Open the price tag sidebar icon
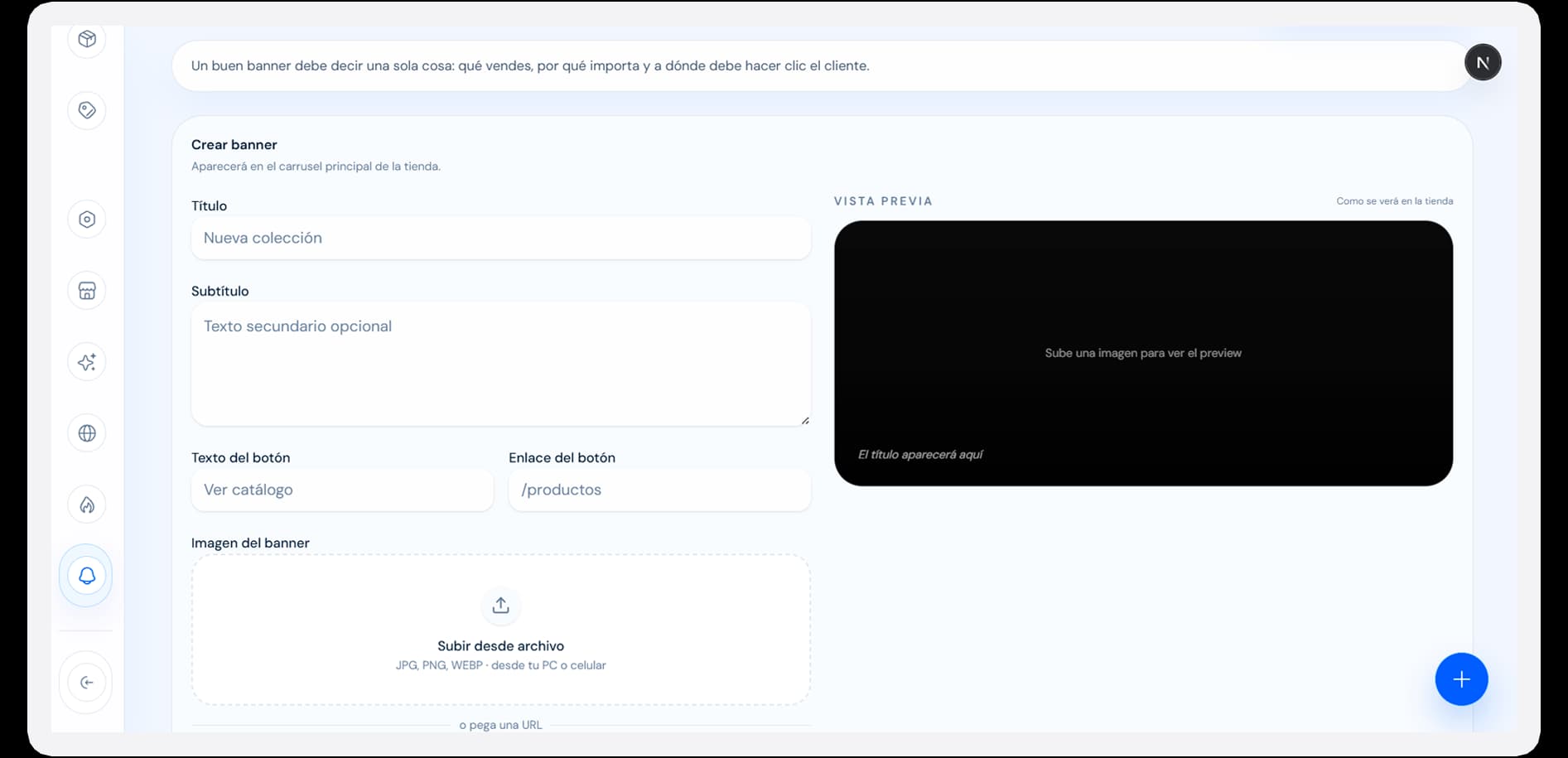 point(87,110)
